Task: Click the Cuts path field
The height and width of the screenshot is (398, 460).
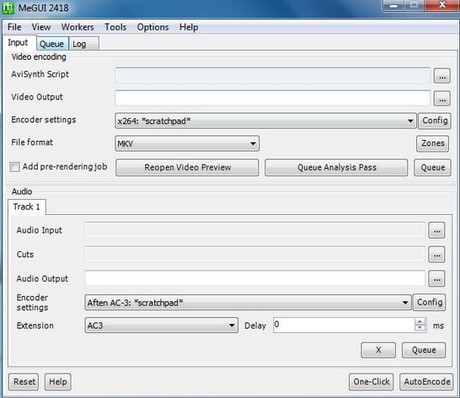Action: (255, 254)
